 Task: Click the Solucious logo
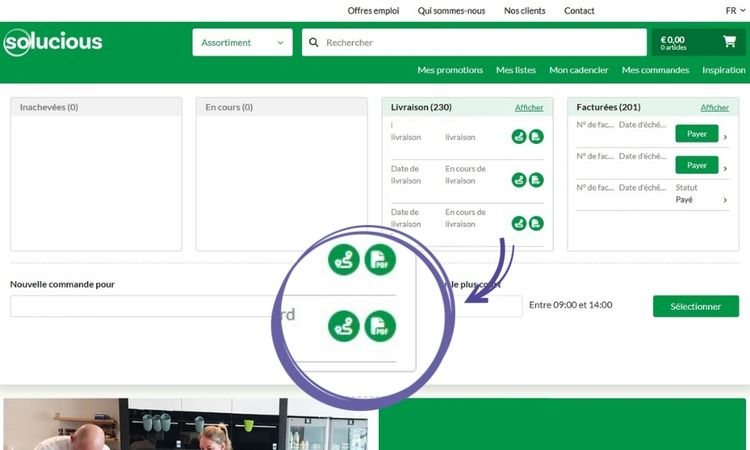tap(53, 42)
